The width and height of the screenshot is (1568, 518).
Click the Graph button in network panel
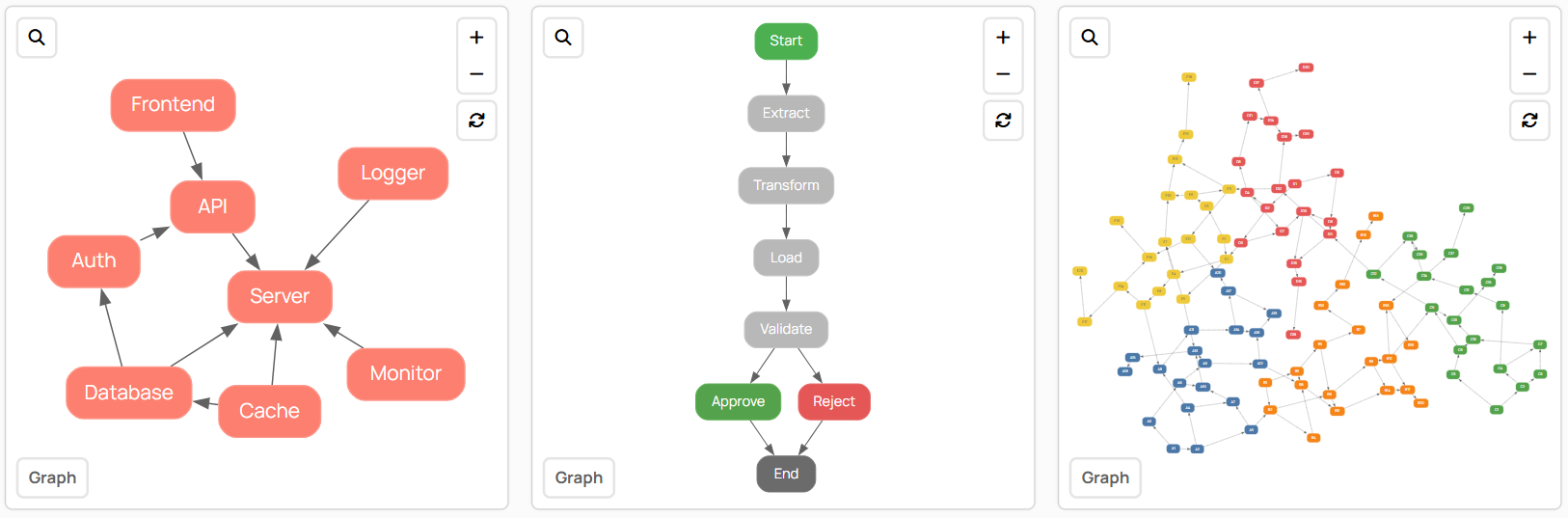[x=1105, y=477]
